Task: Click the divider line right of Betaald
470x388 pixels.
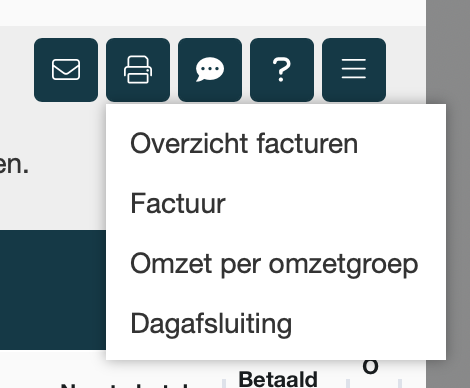Action: point(348,383)
